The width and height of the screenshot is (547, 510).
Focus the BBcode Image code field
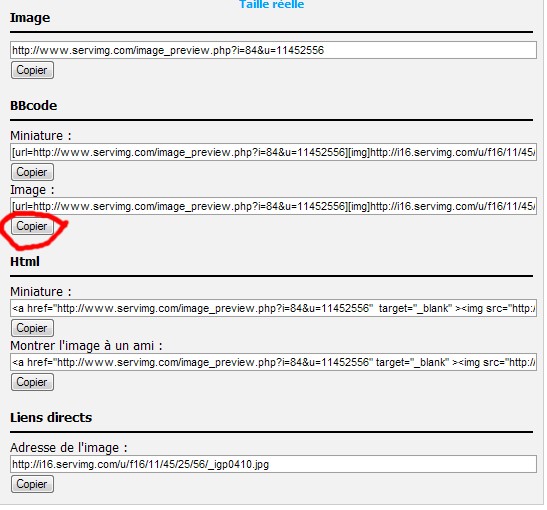point(273,206)
